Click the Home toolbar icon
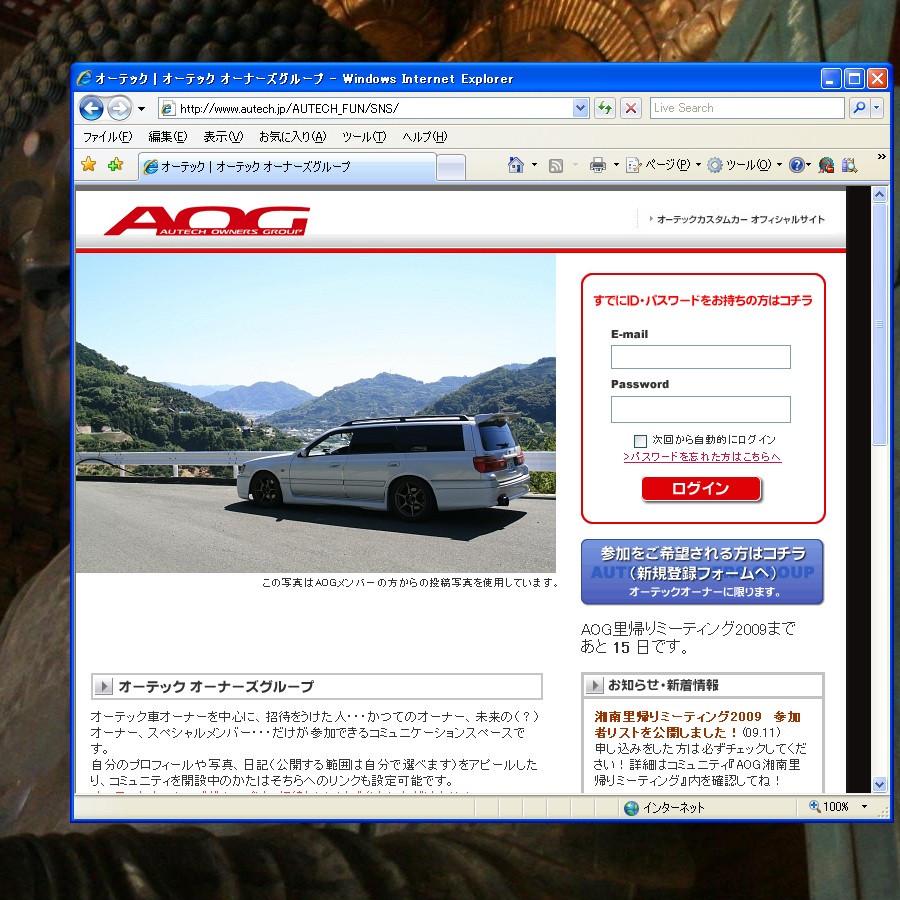This screenshot has height=900, width=900. click(515, 165)
